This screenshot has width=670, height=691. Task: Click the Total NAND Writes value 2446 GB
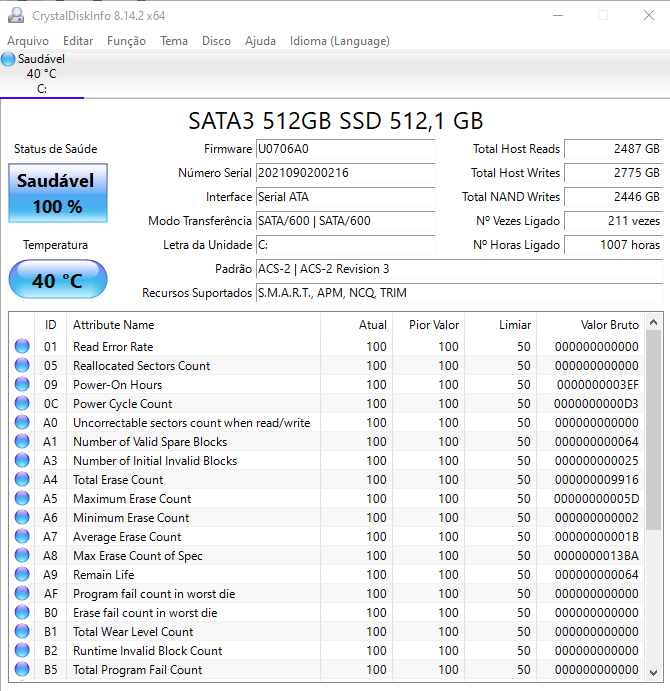tap(614, 197)
